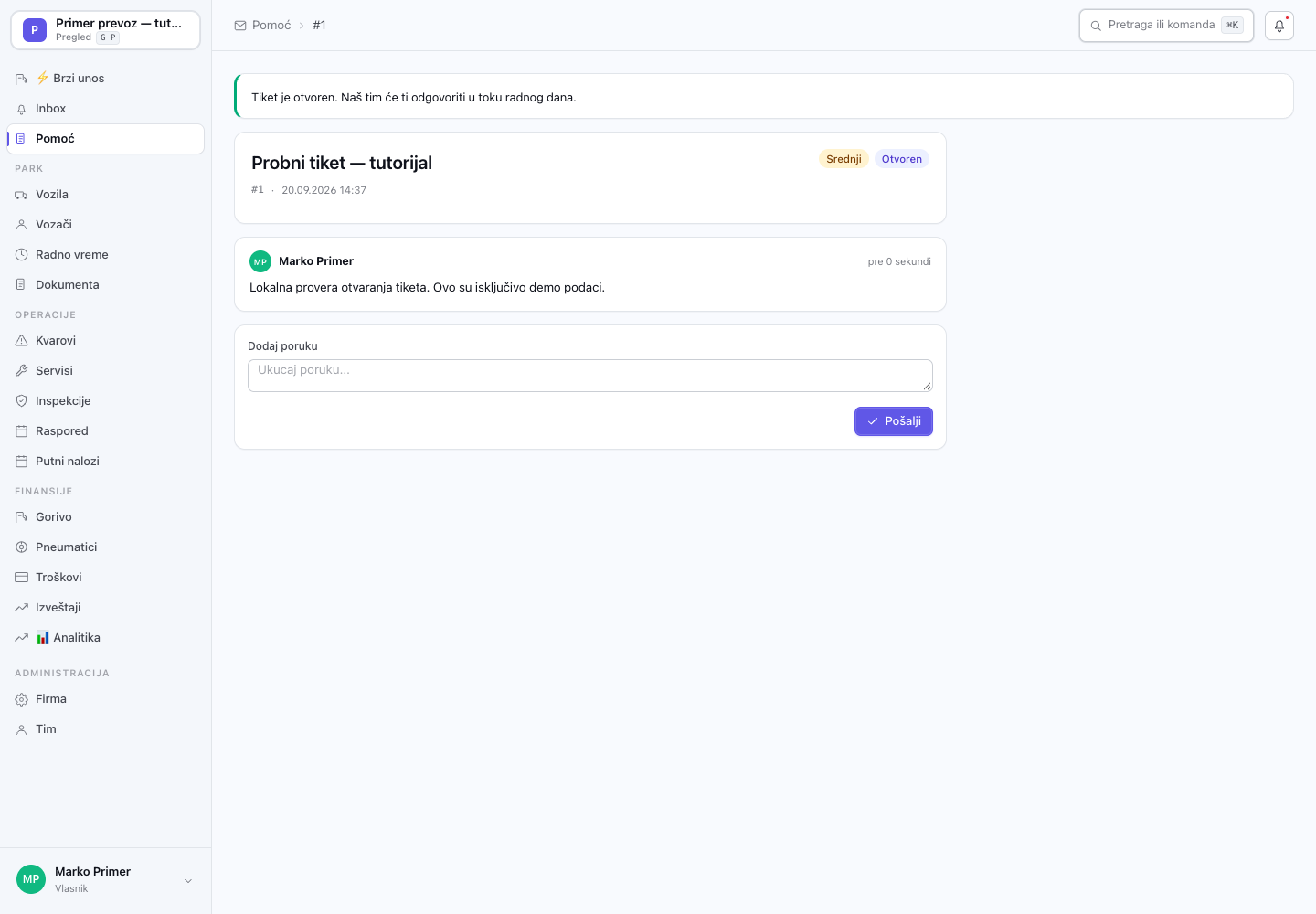Open the Tim administration page

pyautogui.click(x=105, y=729)
